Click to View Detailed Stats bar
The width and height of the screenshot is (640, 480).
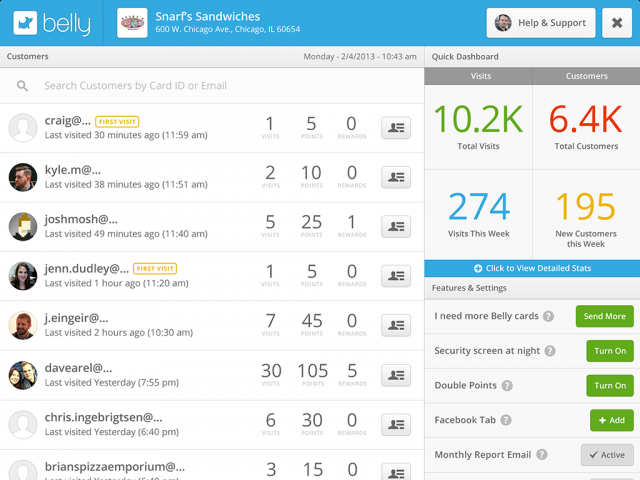pos(532,268)
